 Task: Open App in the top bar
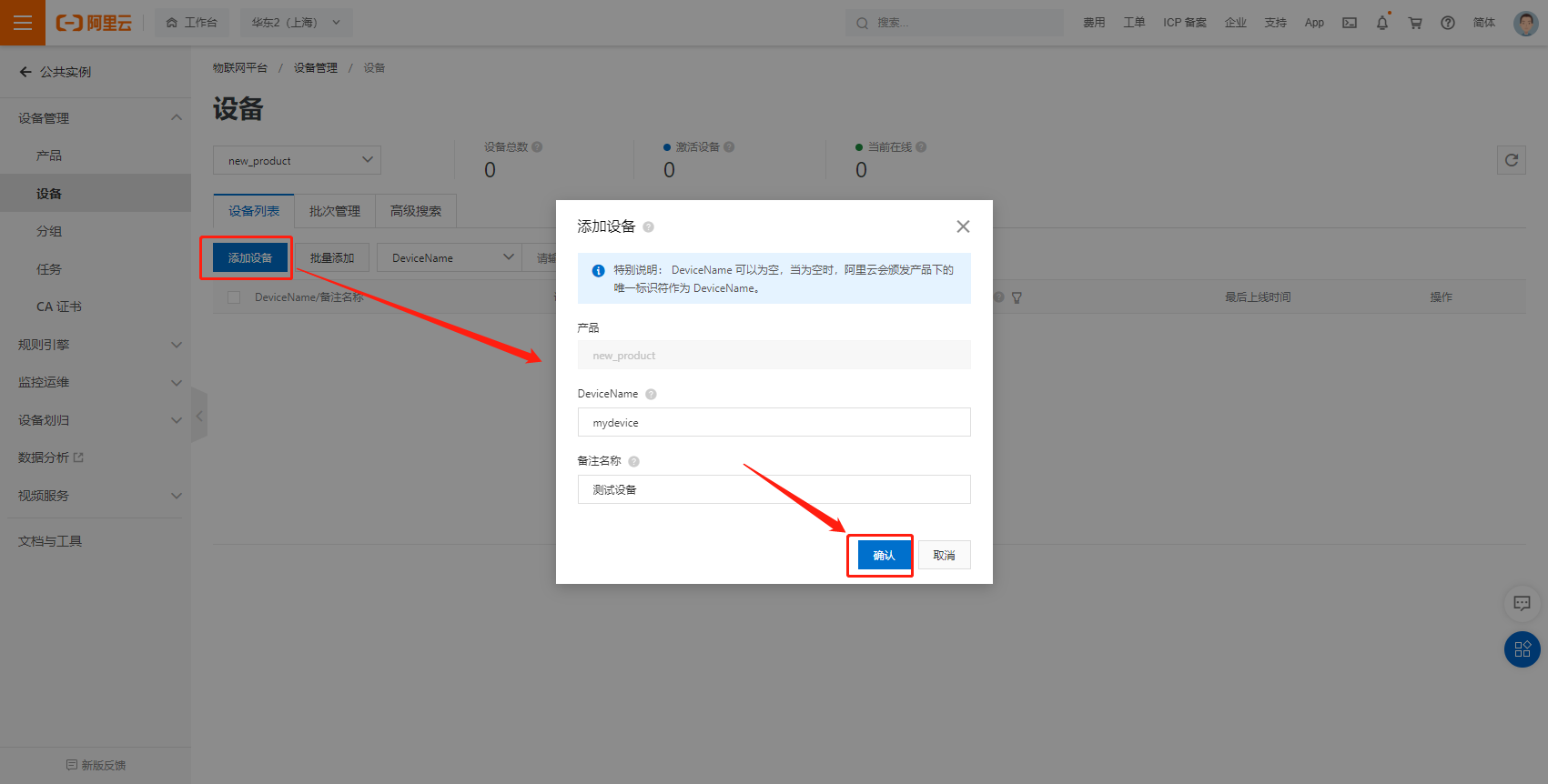pyautogui.click(x=1314, y=23)
